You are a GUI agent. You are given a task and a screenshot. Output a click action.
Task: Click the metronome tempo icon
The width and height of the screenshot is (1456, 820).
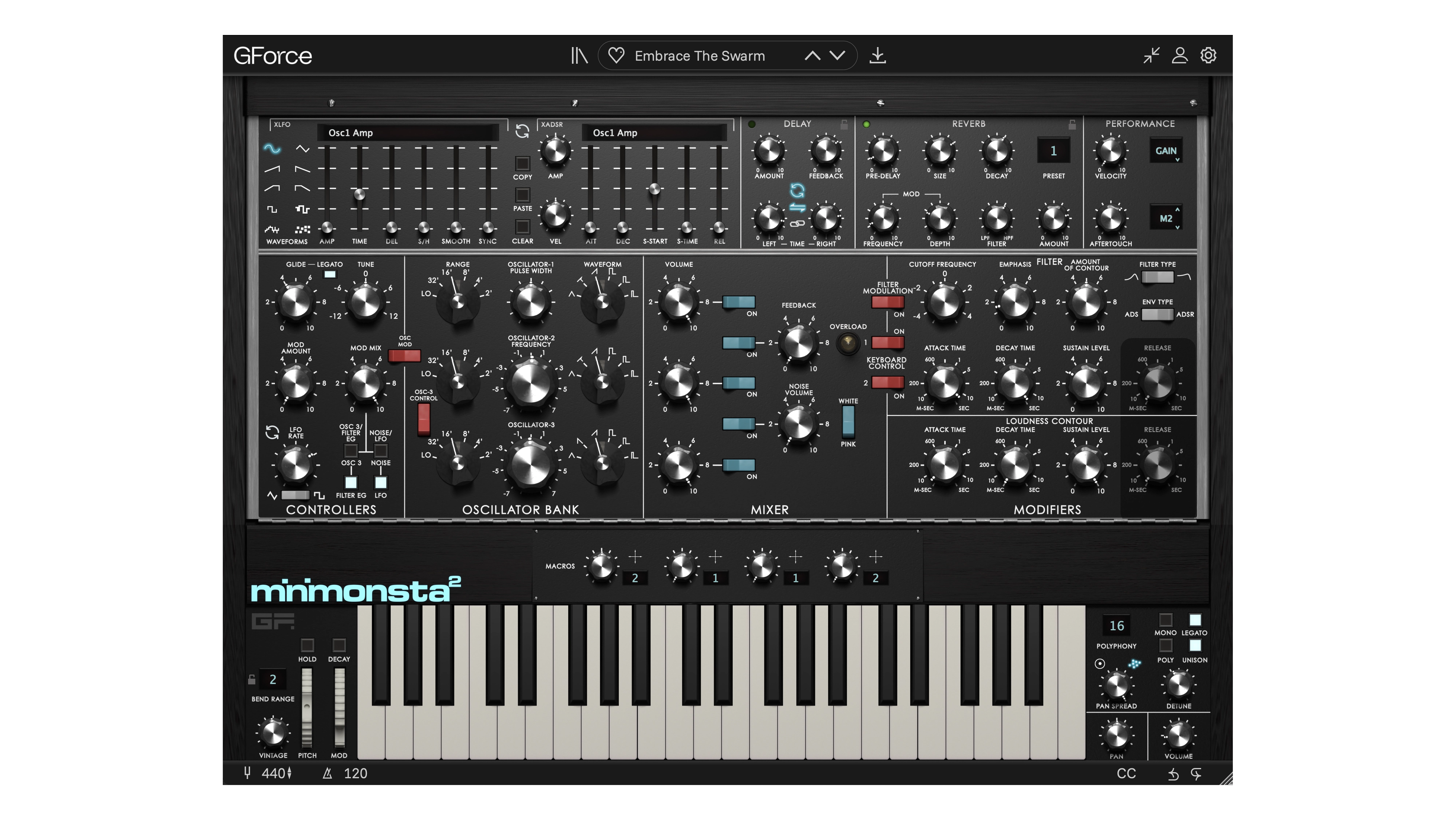click(x=327, y=773)
